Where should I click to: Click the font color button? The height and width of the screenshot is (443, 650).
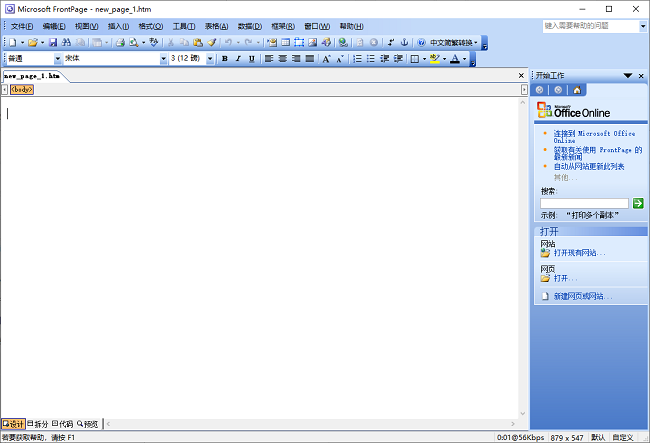pyautogui.click(x=455, y=59)
